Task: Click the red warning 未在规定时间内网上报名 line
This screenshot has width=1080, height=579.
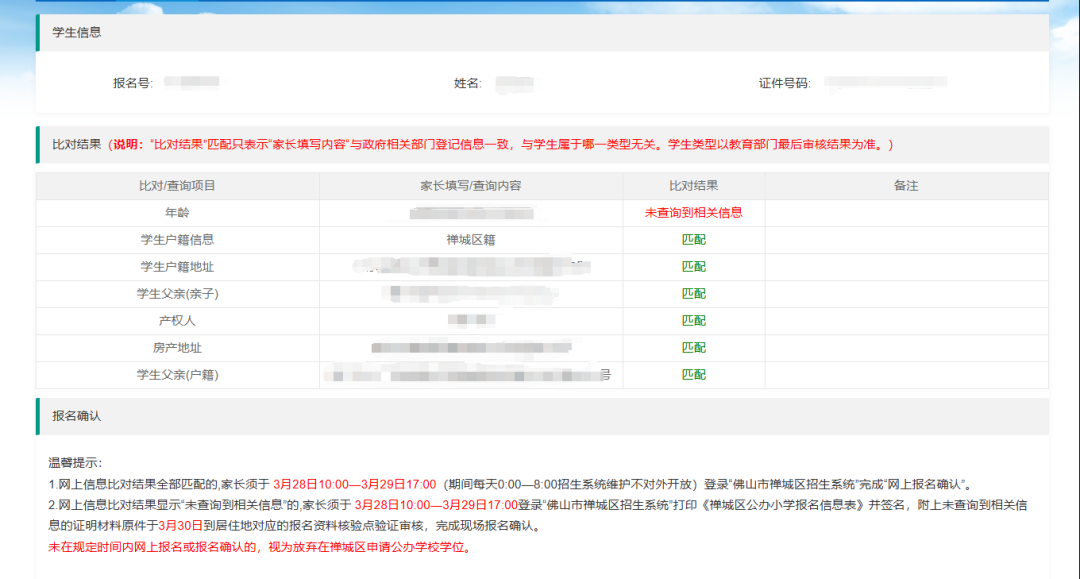Action: (260, 547)
